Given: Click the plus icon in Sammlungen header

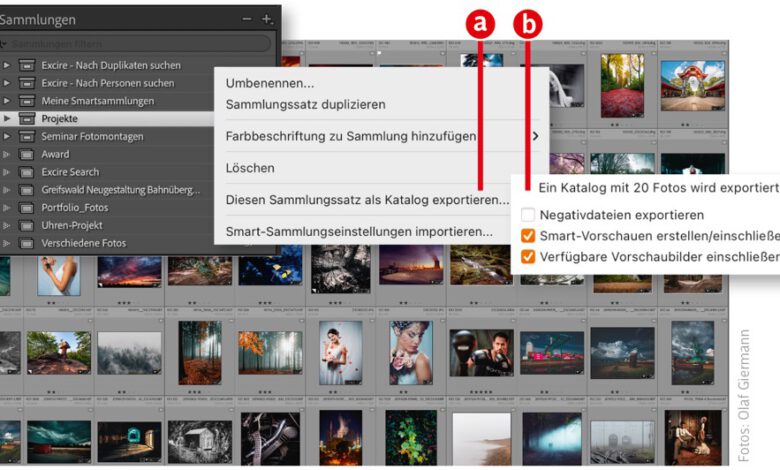Looking at the screenshot, I should pyautogui.click(x=267, y=19).
